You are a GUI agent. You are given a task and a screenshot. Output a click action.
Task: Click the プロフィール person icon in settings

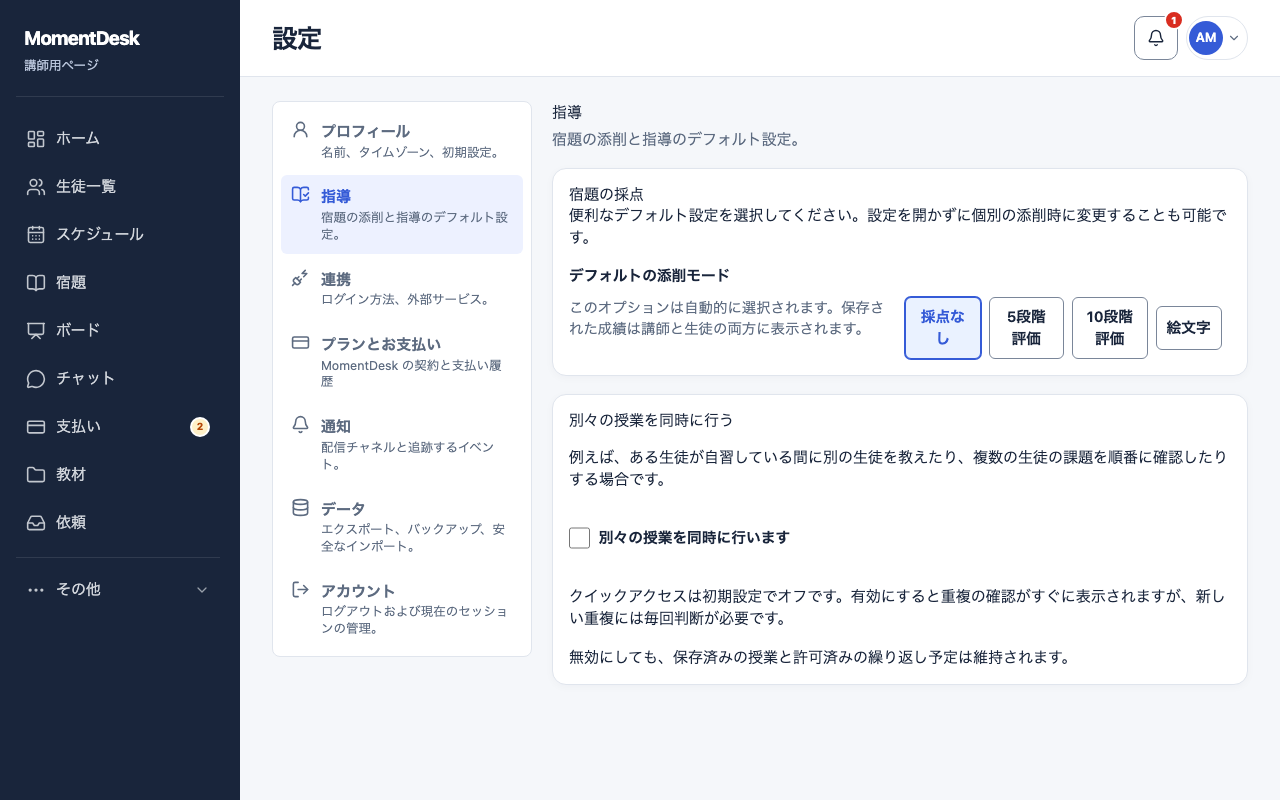pyautogui.click(x=300, y=130)
